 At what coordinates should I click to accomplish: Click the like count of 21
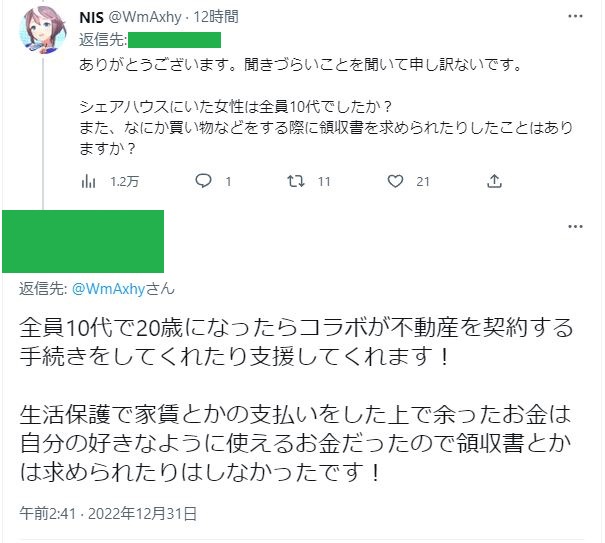point(423,181)
